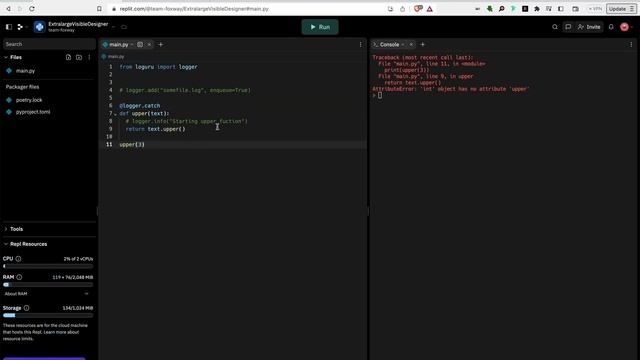The image size is (640, 360).
Task: Click the Brave shields lion icon
Action: 418,9
